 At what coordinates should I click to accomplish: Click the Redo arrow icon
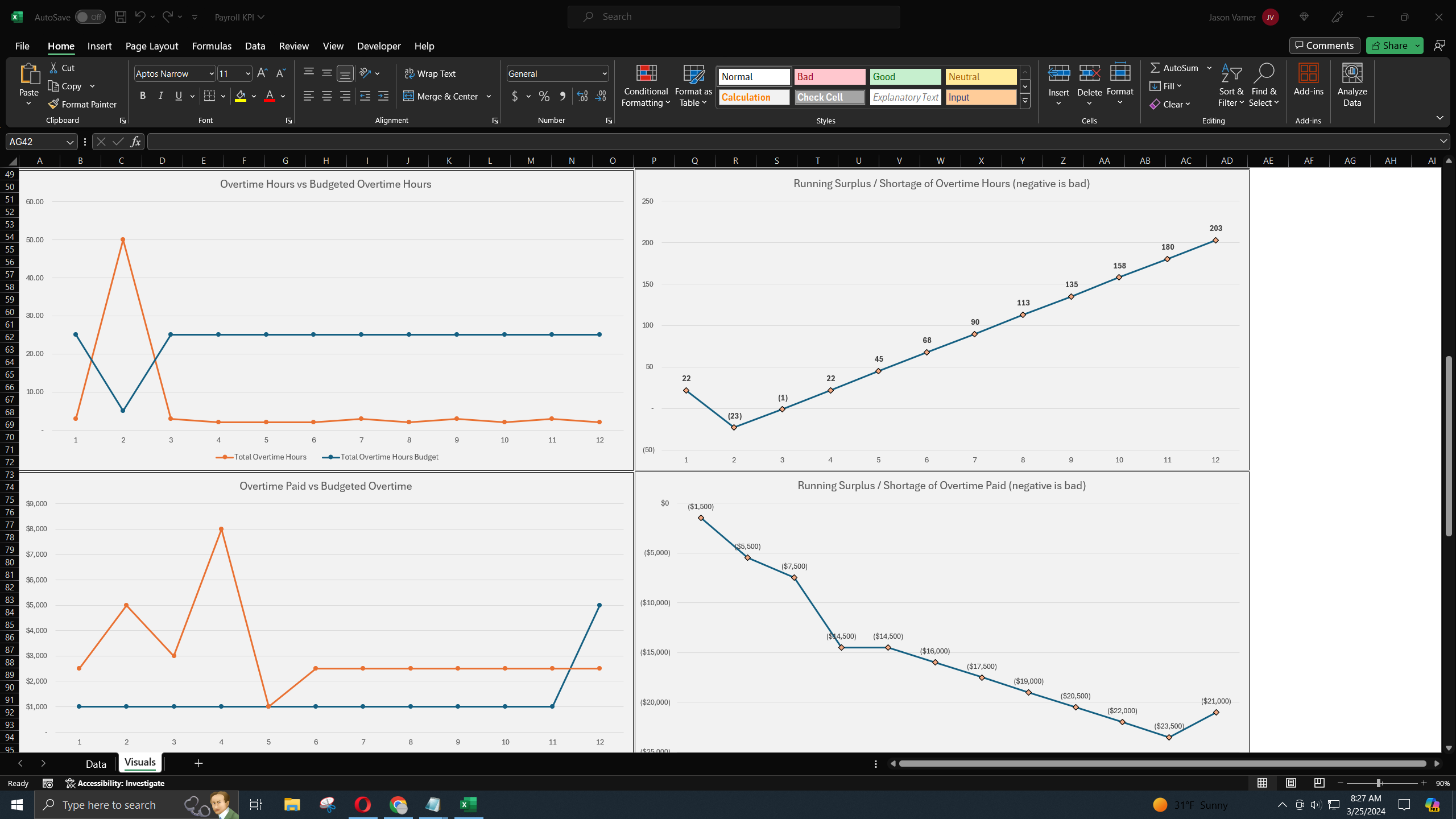[x=168, y=17]
